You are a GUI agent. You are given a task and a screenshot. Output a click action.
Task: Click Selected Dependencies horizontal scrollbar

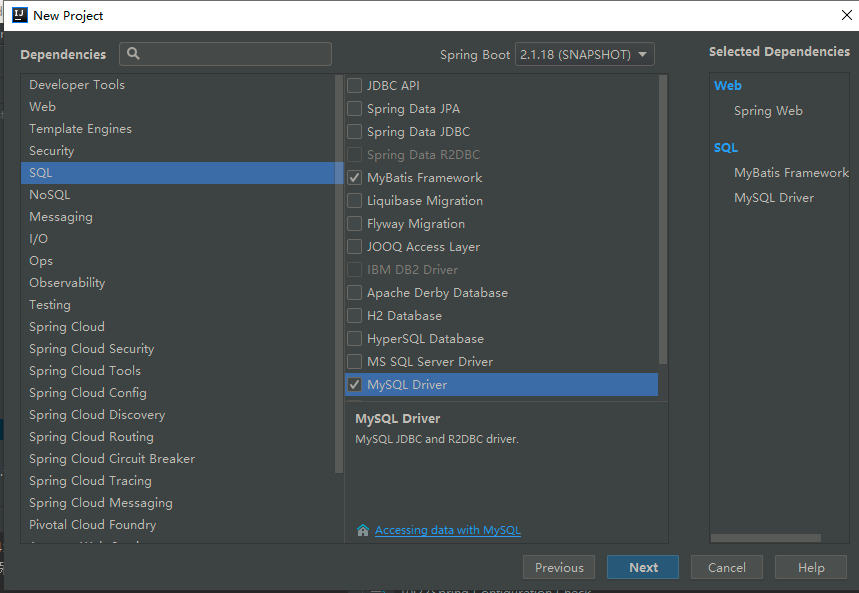(x=766, y=538)
